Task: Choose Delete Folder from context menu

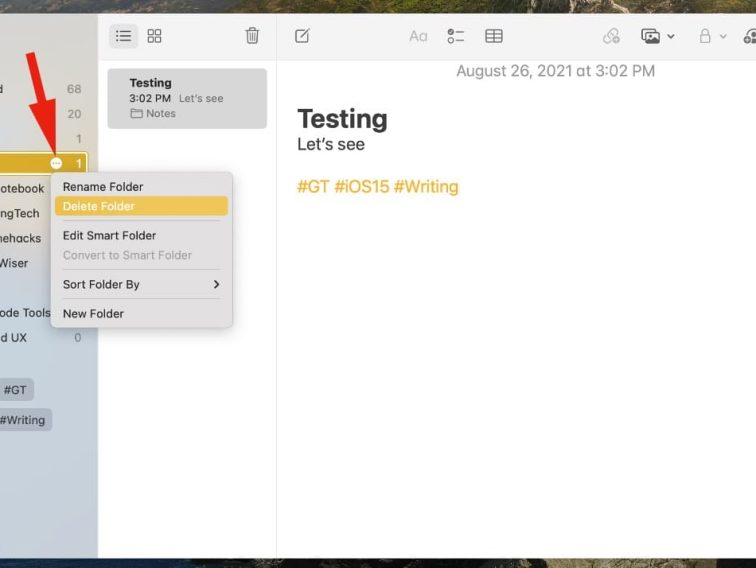Action: pos(99,206)
